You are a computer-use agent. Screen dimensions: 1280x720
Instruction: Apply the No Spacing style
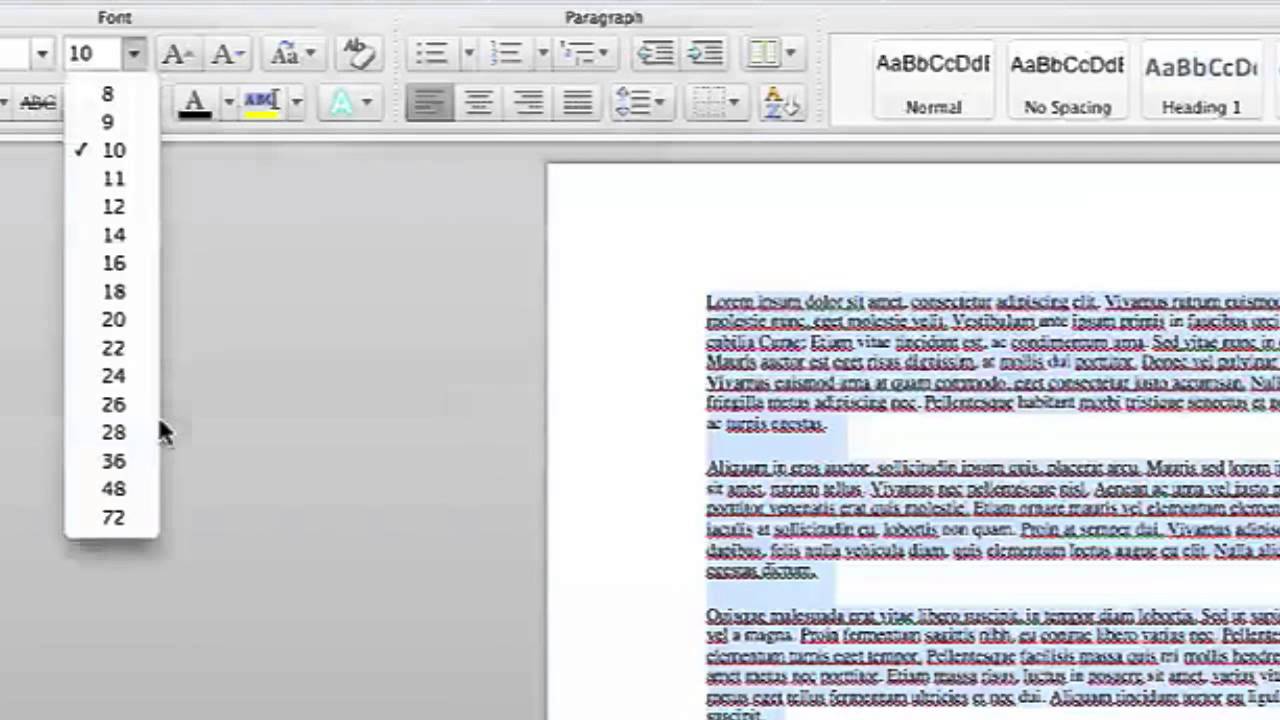(1067, 80)
